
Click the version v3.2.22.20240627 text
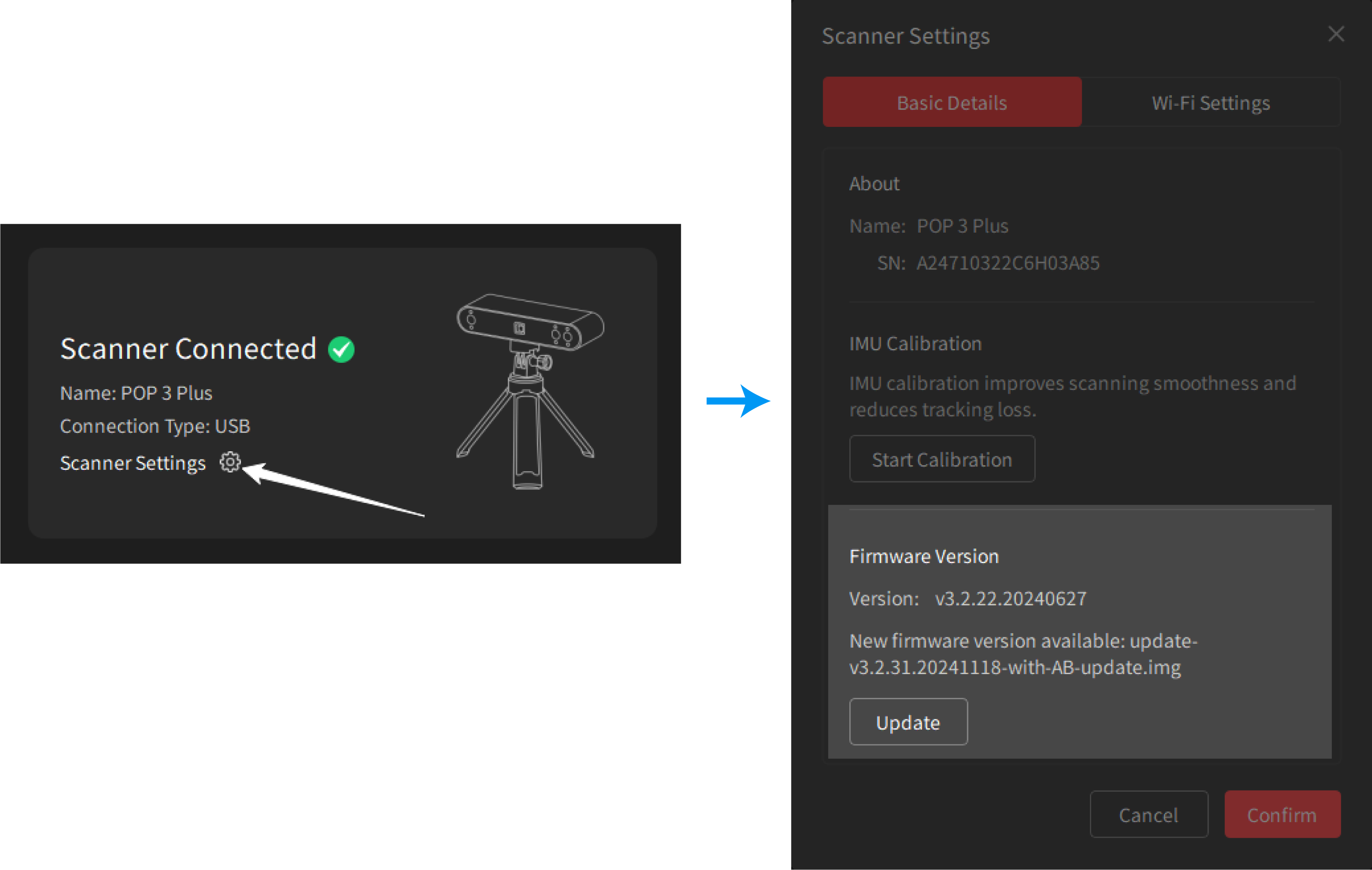(x=1011, y=598)
